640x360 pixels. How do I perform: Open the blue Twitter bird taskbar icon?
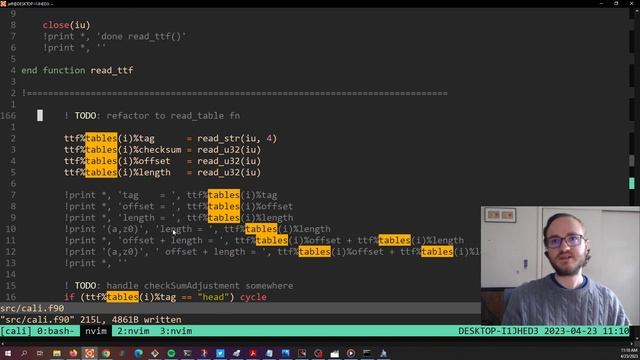pyautogui.click(x=220, y=353)
